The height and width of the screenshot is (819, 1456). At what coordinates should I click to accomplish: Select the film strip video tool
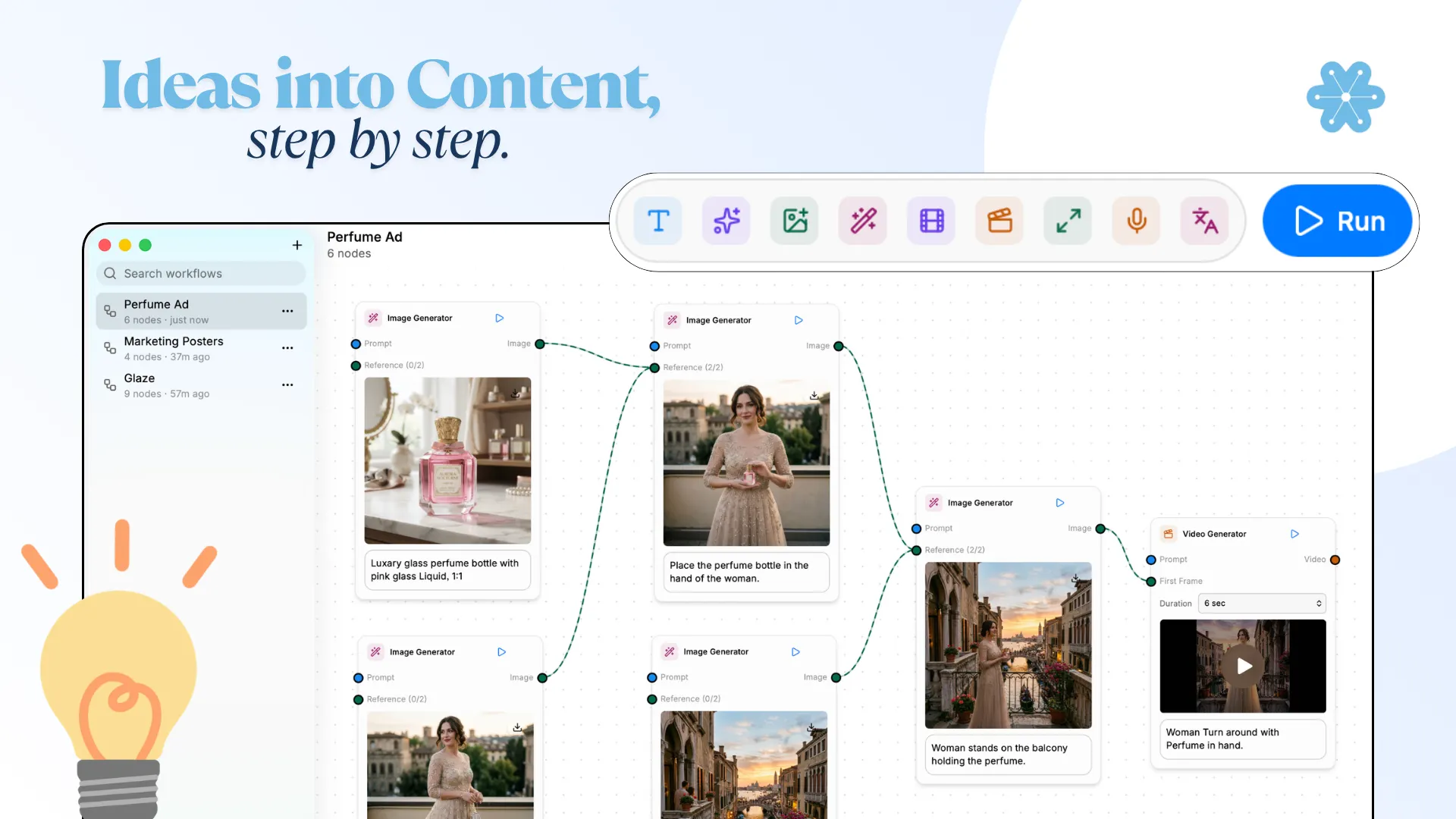point(931,221)
